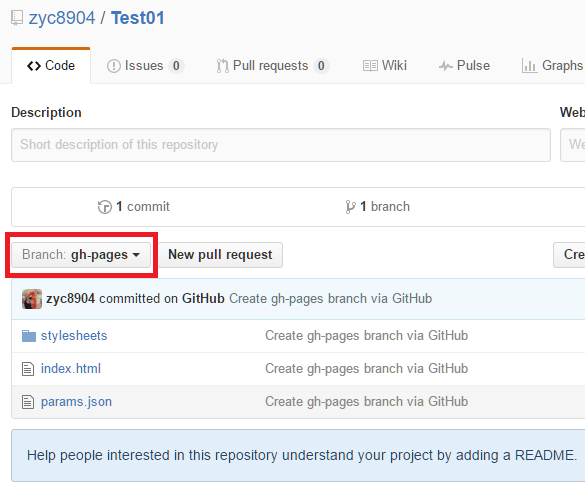Click the Wiki book icon

click(x=370, y=66)
